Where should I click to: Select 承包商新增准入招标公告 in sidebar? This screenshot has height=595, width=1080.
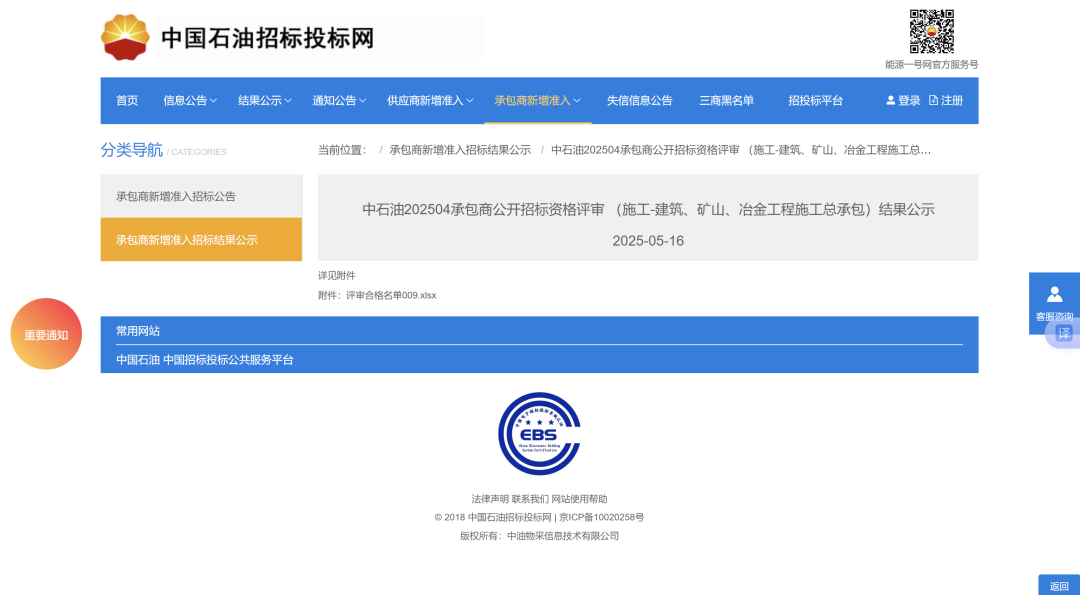(x=201, y=196)
